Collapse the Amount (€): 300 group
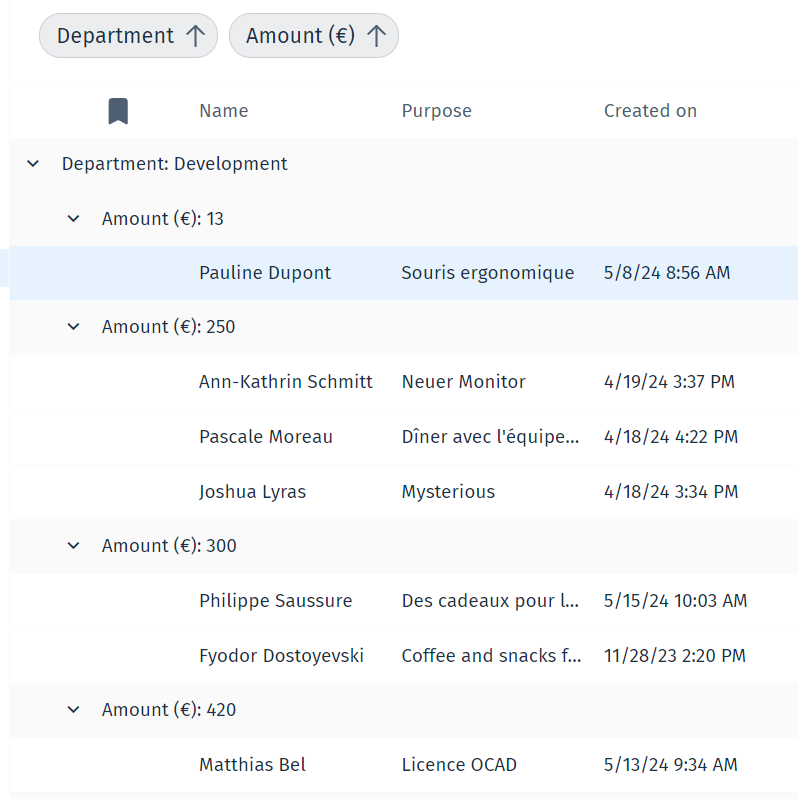The image size is (798, 799). pos(73,546)
